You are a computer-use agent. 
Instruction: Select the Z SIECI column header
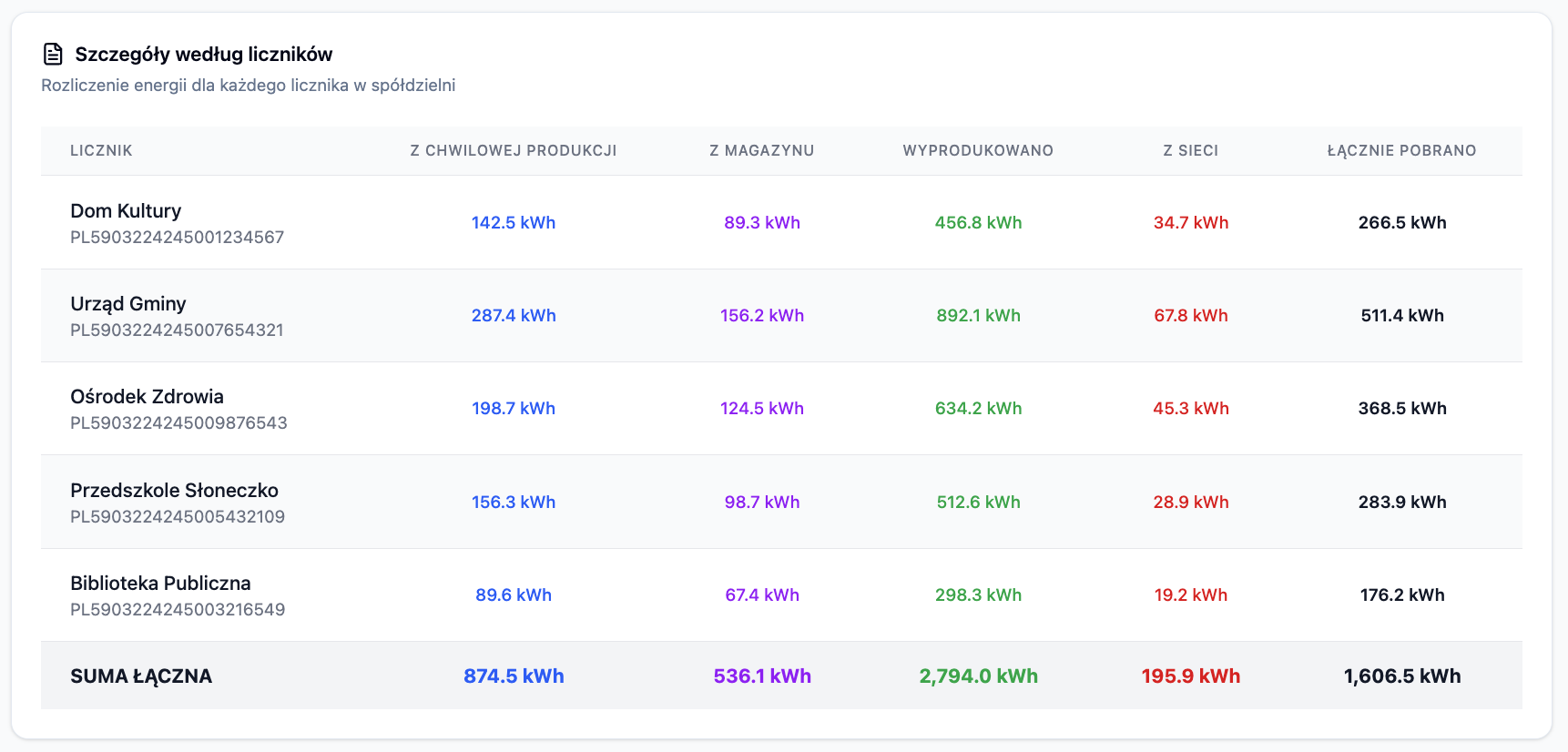click(x=1190, y=151)
